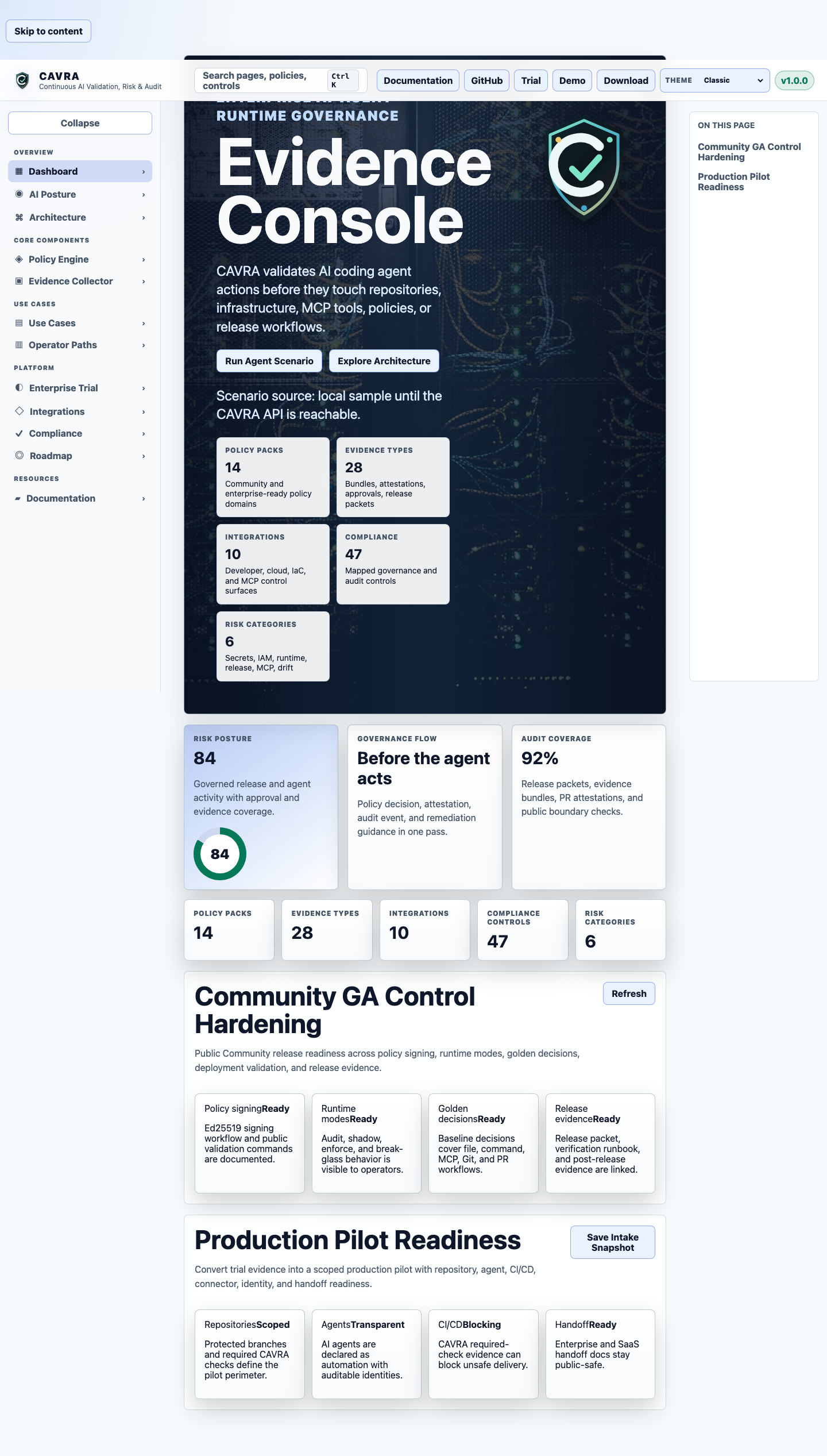Click the Runtime modes Ready card
This screenshot has height=1456, width=827.
366,1143
